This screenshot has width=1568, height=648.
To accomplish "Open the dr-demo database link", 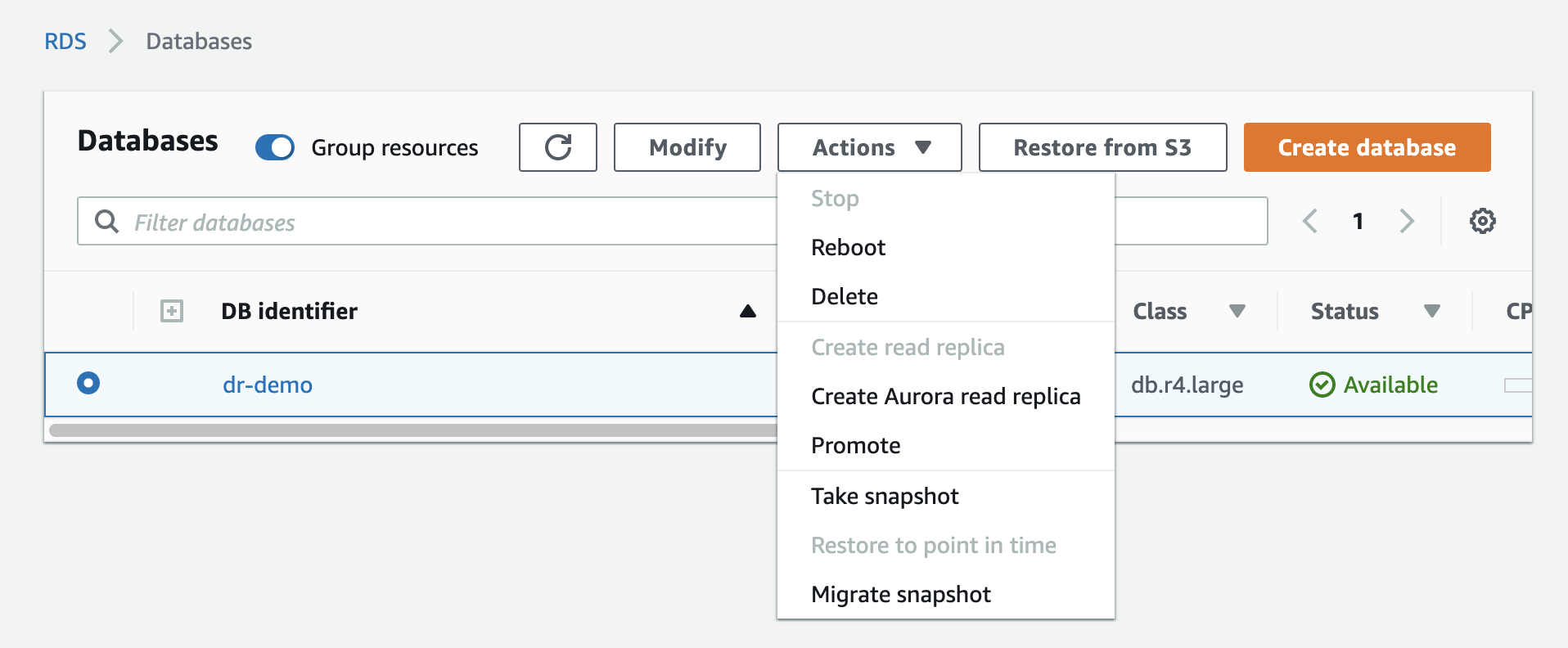I will click(268, 385).
